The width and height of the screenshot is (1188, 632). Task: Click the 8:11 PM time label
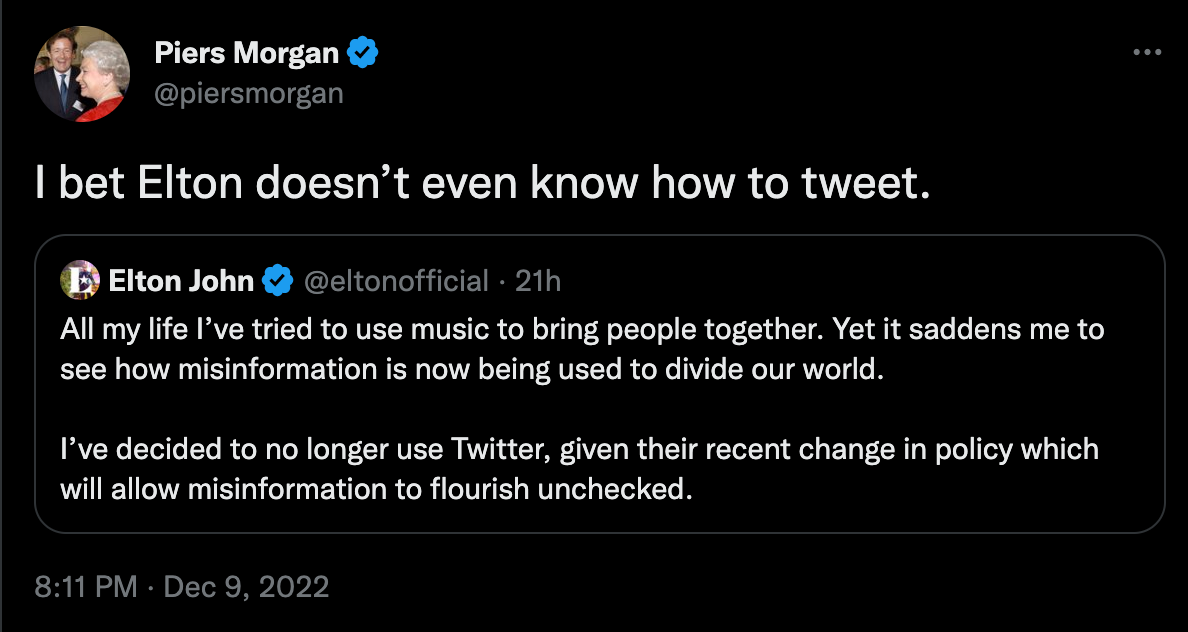(x=85, y=588)
